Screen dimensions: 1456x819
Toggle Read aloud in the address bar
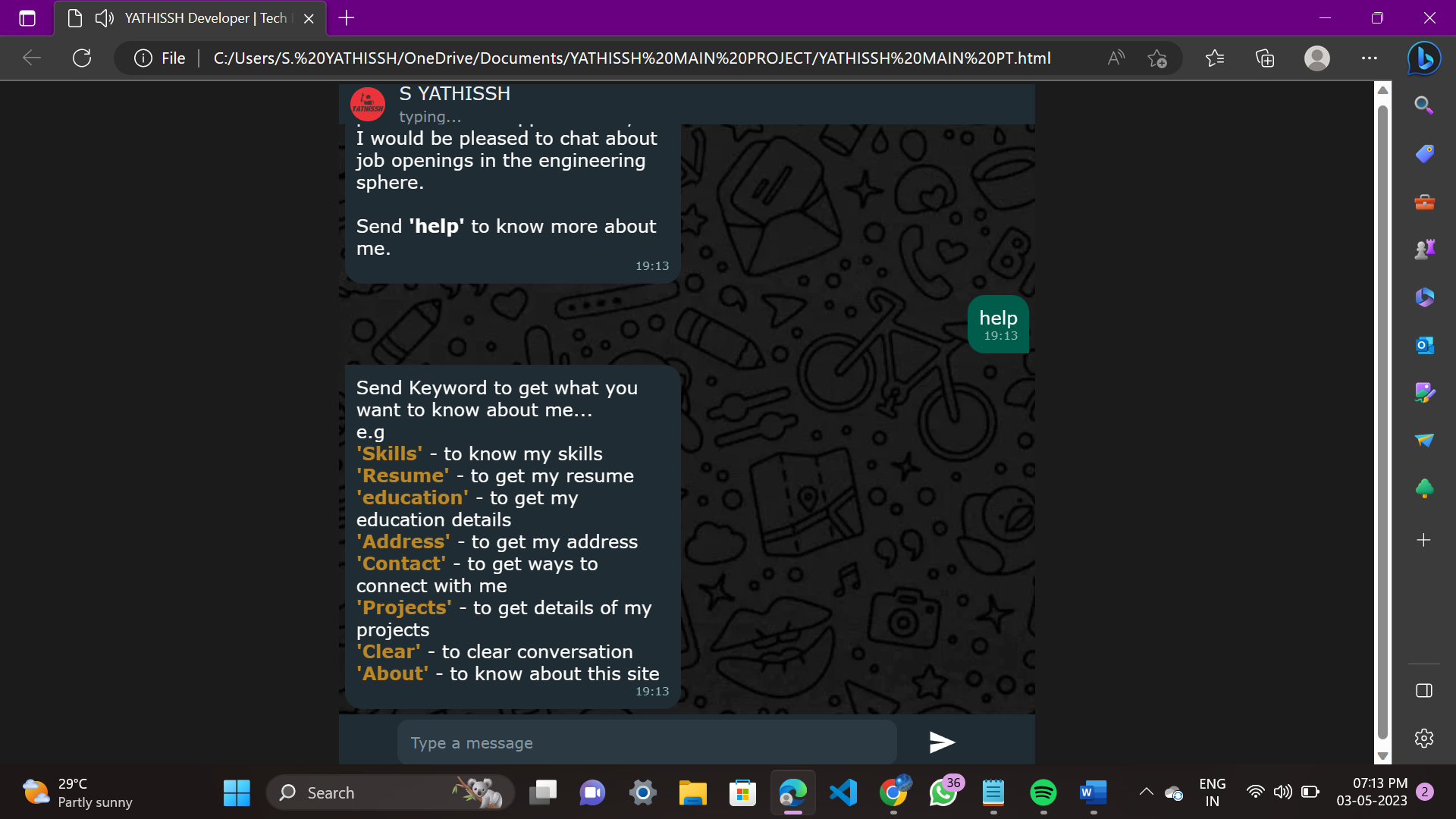tap(1115, 58)
